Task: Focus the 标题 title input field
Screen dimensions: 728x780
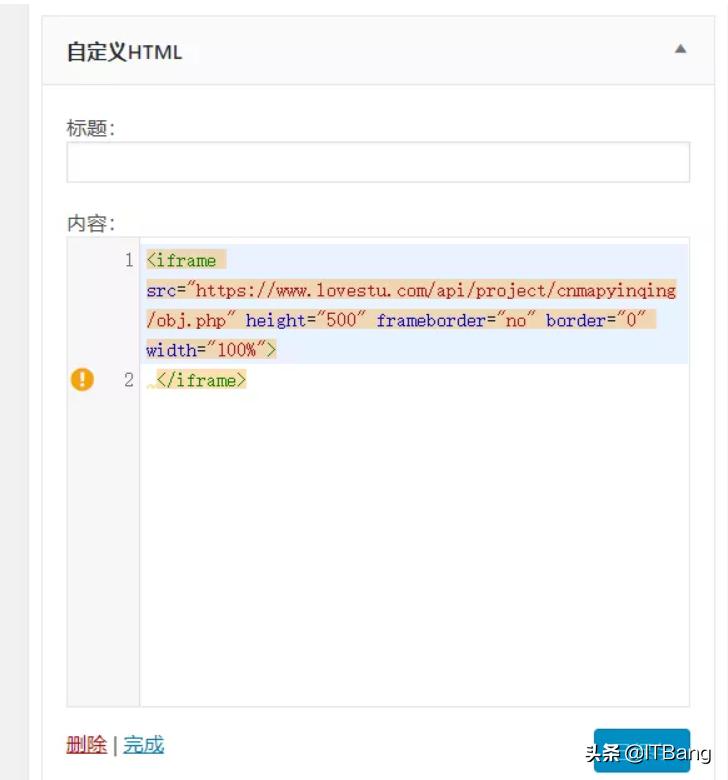Action: [x=378, y=162]
